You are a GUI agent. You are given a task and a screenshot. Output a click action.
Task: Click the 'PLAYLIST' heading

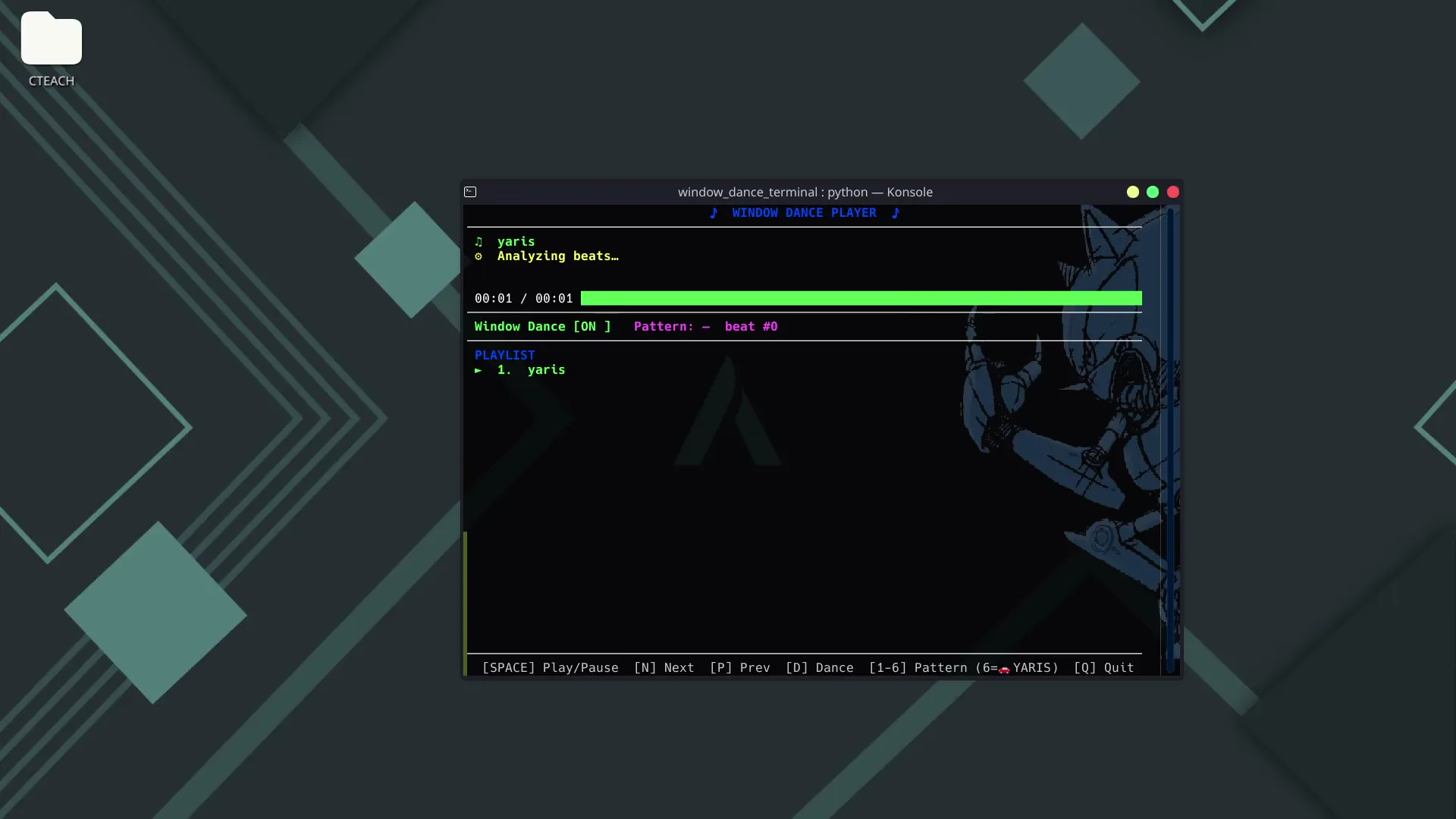pyautogui.click(x=504, y=356)
